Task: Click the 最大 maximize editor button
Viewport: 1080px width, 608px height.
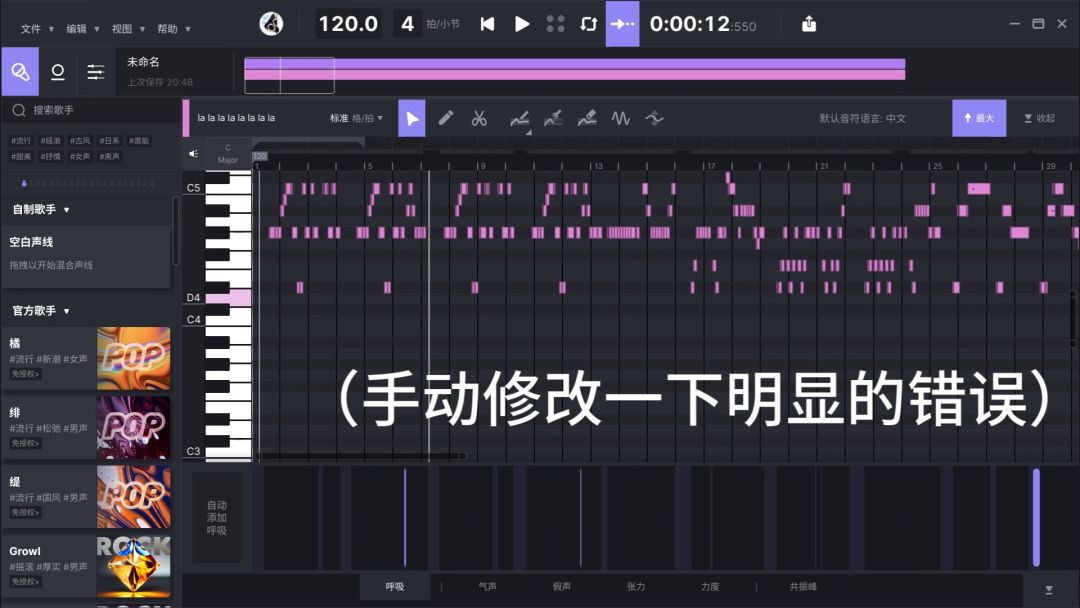Action: tap(979, 118)
